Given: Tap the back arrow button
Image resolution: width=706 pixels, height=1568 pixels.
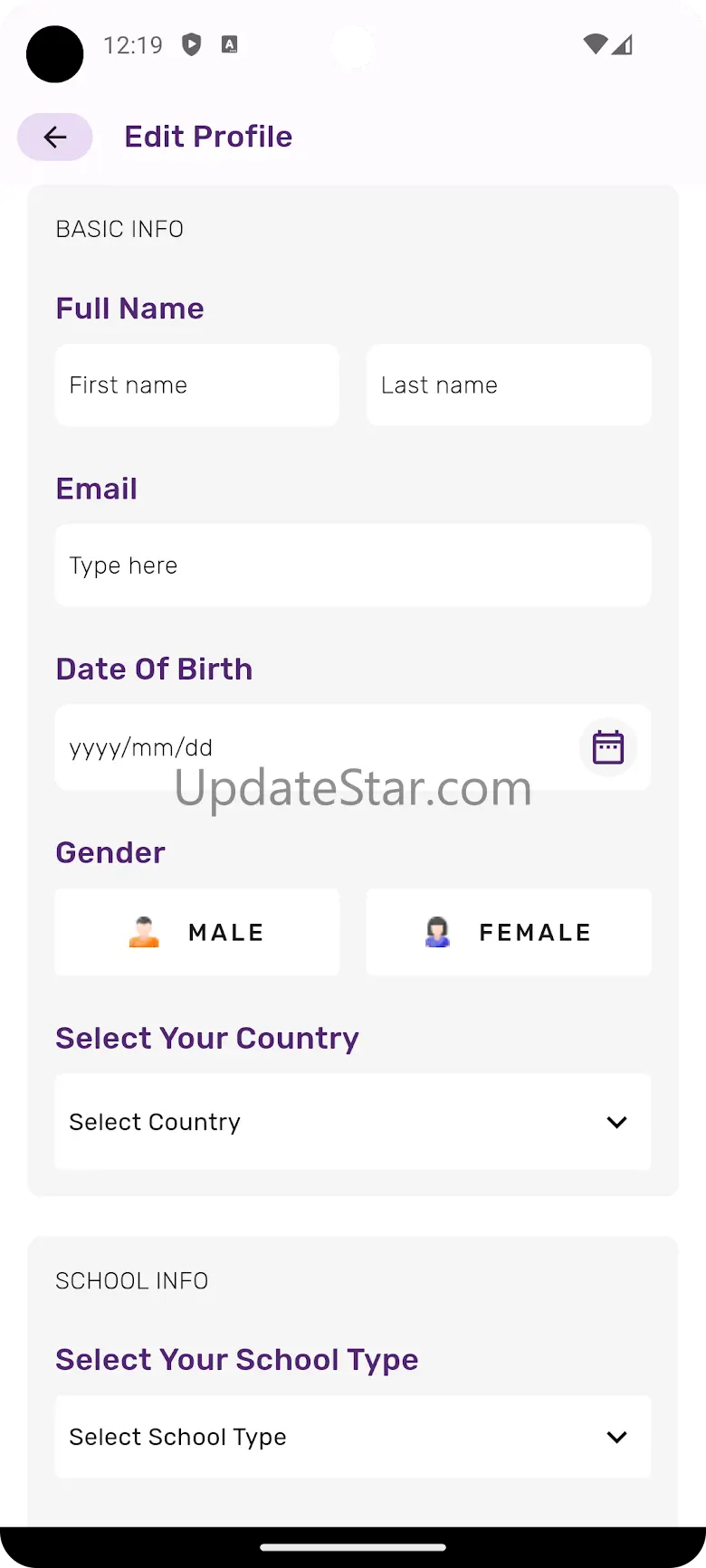Looking at the screenshot, I should (55, 137).
